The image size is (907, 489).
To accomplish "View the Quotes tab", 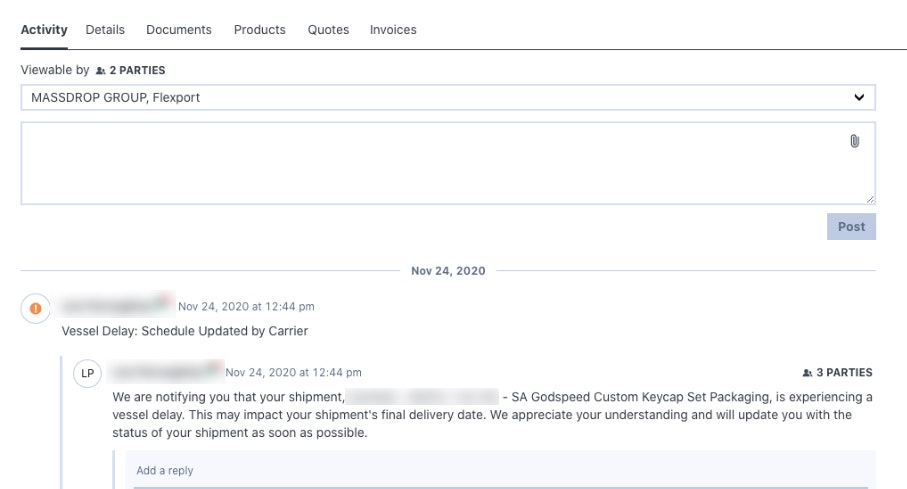I will [x=328, y=30].
